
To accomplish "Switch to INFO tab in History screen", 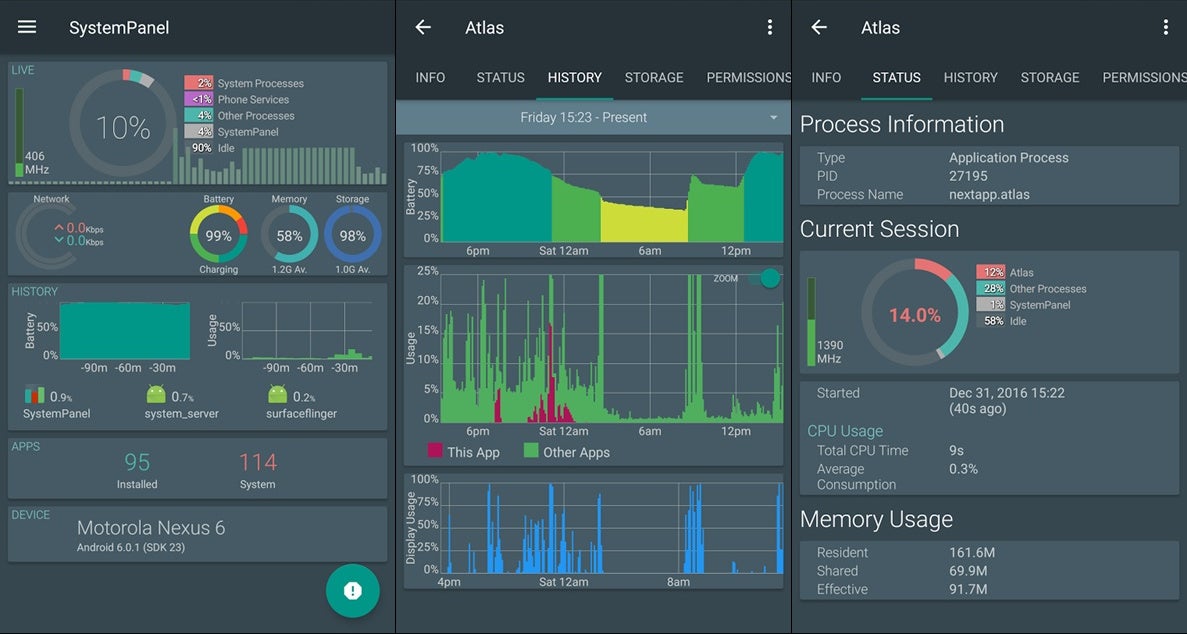I will click(430, 77).
